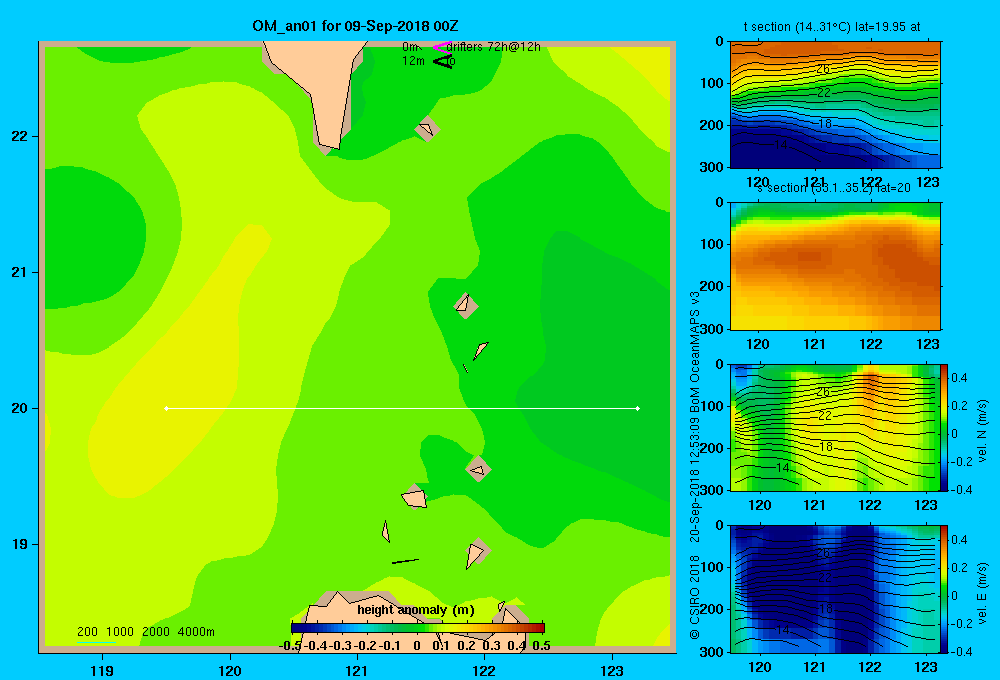Open the northward velocity section panel
The height and width of the screenshot is (680, 1000).
[835, 427]
